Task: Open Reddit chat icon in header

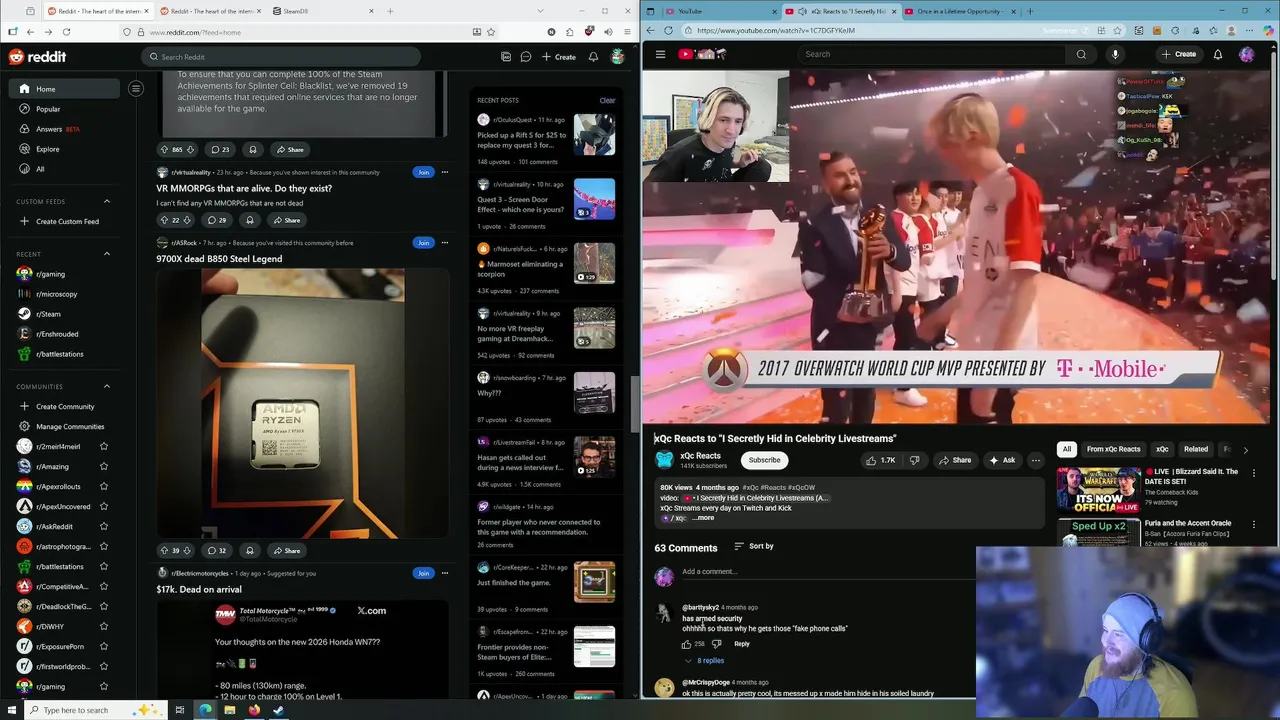Action: 525,57
